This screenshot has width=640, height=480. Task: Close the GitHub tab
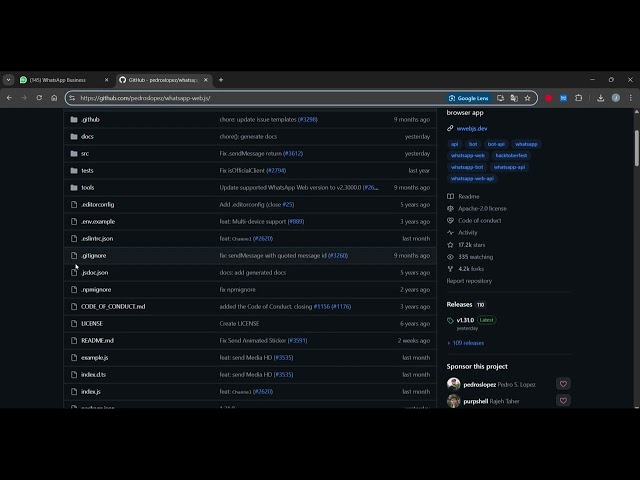pyautogui.click(x=206, y=80)
